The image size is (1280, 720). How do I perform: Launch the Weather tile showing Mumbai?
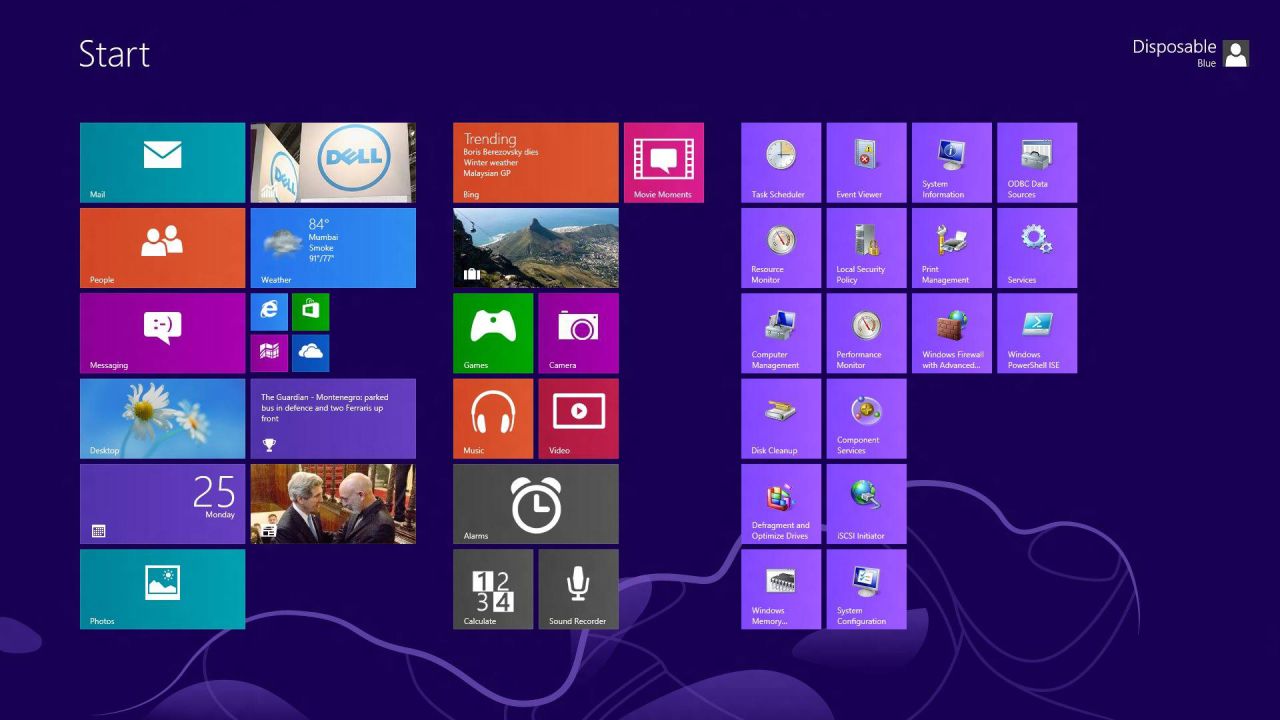click(x=333, y=247)
